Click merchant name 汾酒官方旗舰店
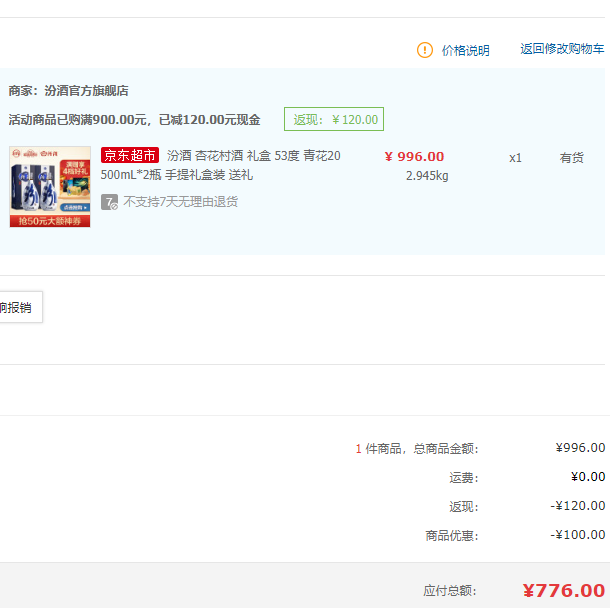The height and width of the screenshot is (608, 610). coord(86,91)
